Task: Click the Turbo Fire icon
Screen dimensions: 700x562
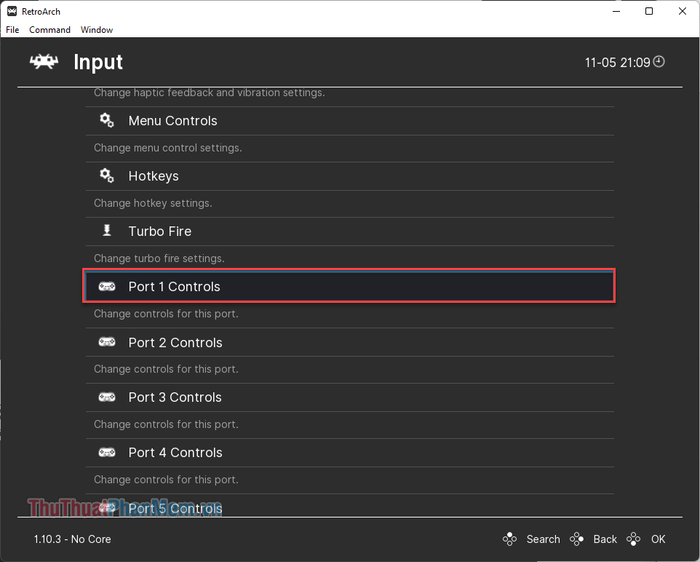Action: tap(107, 230)
